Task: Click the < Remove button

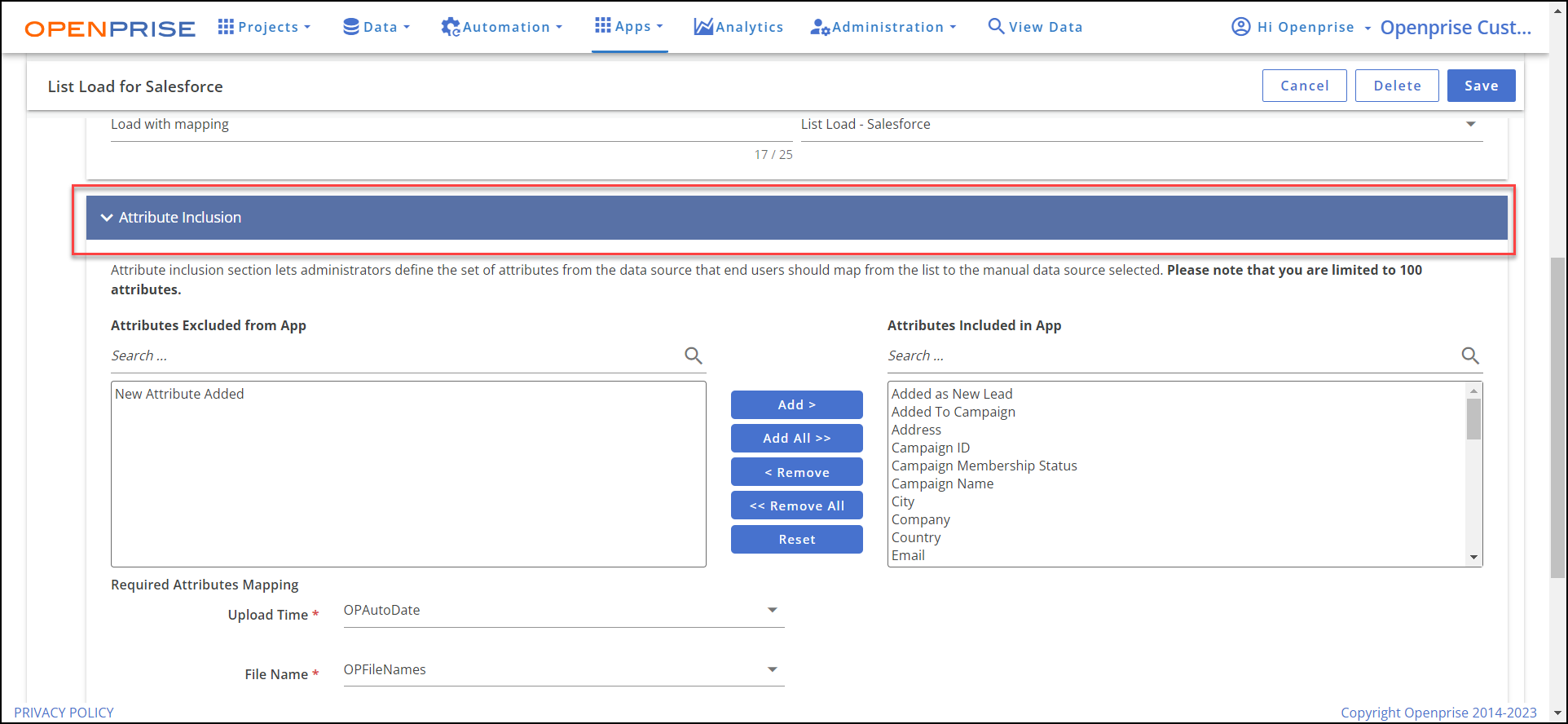Action: click(796, 472)
